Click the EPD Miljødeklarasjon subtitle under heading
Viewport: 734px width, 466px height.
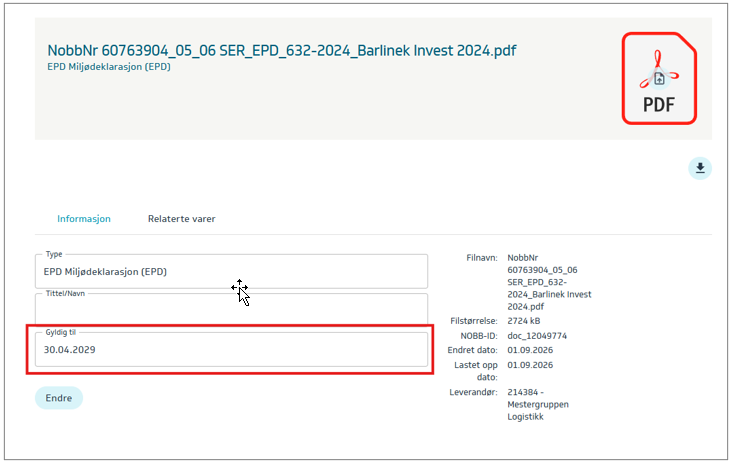[109, 67]
